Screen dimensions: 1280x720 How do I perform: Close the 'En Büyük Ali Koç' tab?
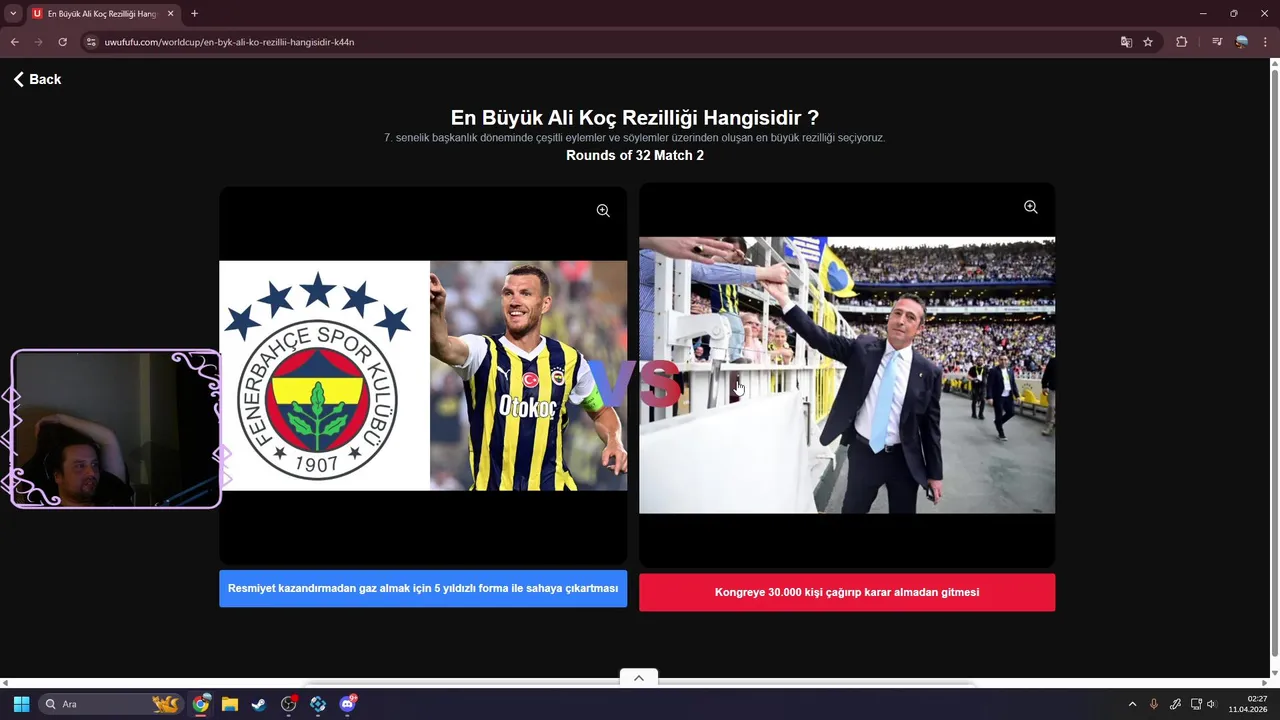[170, 14]
